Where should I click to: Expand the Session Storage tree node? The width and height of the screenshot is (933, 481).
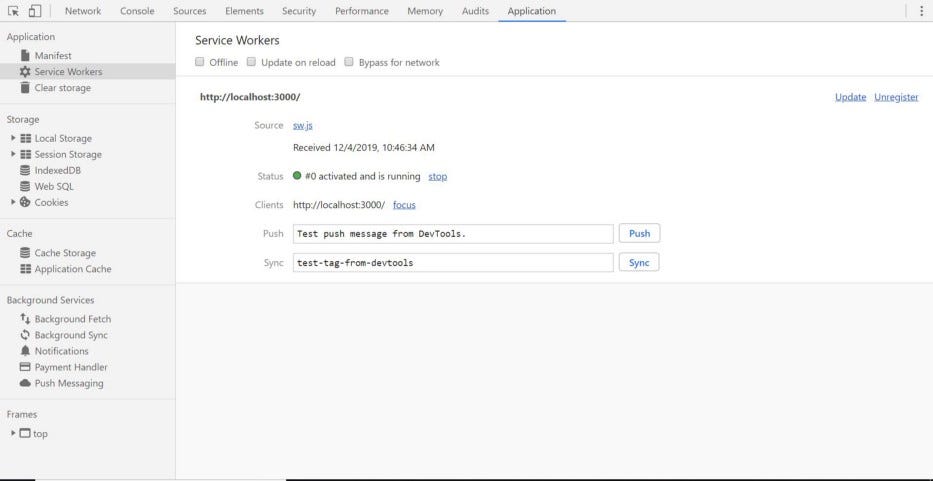tap(13, 154)
